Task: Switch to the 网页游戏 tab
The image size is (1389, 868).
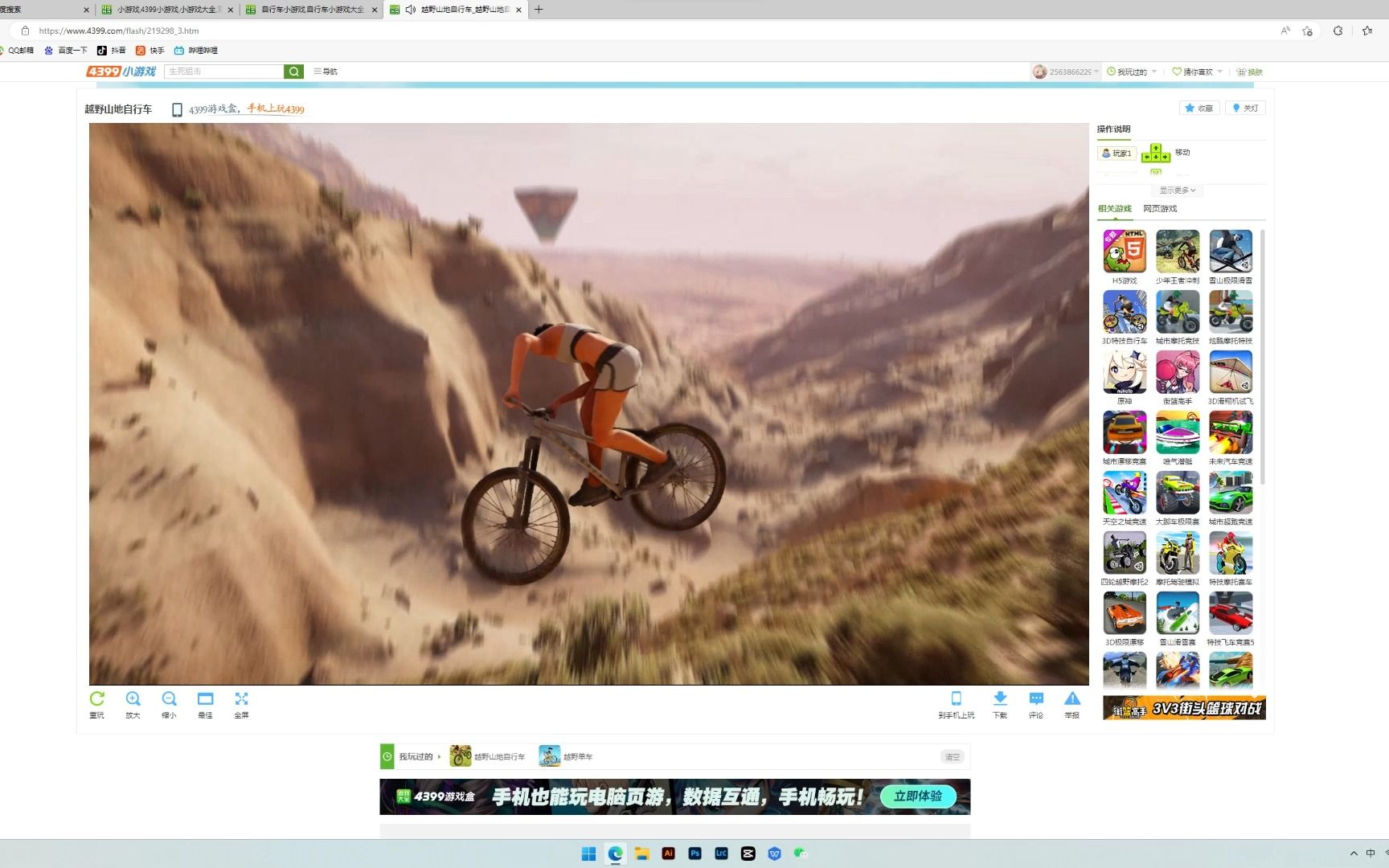Action: [x=1160, y=209]
